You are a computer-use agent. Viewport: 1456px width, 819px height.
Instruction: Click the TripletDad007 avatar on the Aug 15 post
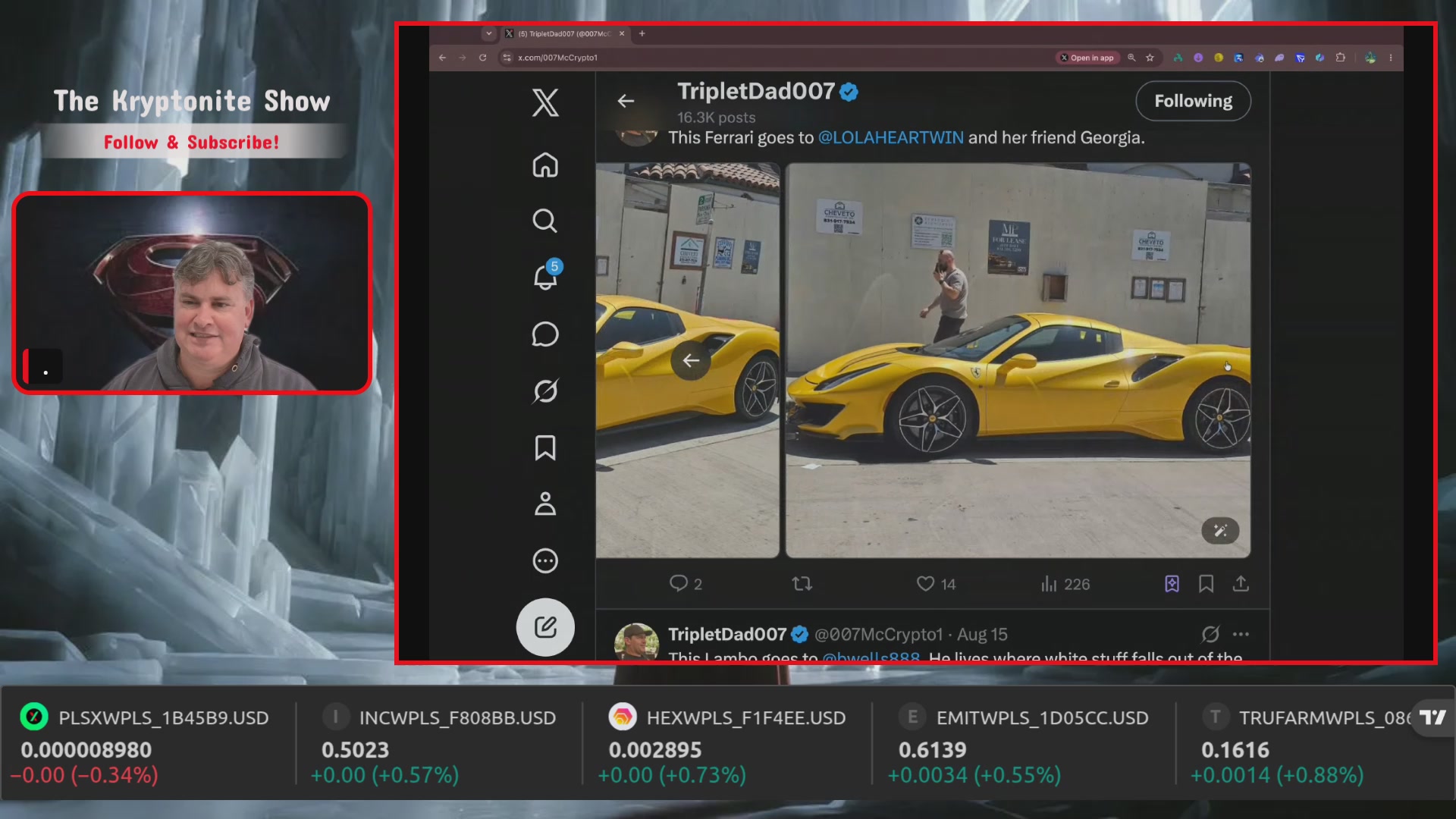pos(636,642)
